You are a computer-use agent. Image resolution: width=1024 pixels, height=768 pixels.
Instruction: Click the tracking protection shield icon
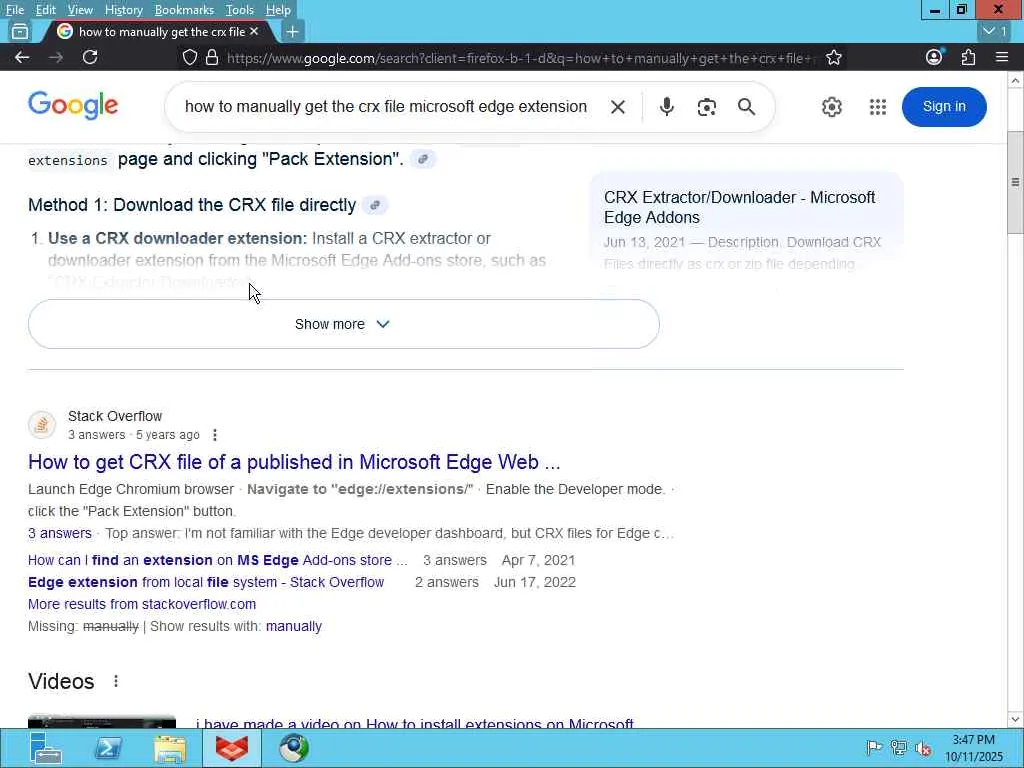click(189, 57)
